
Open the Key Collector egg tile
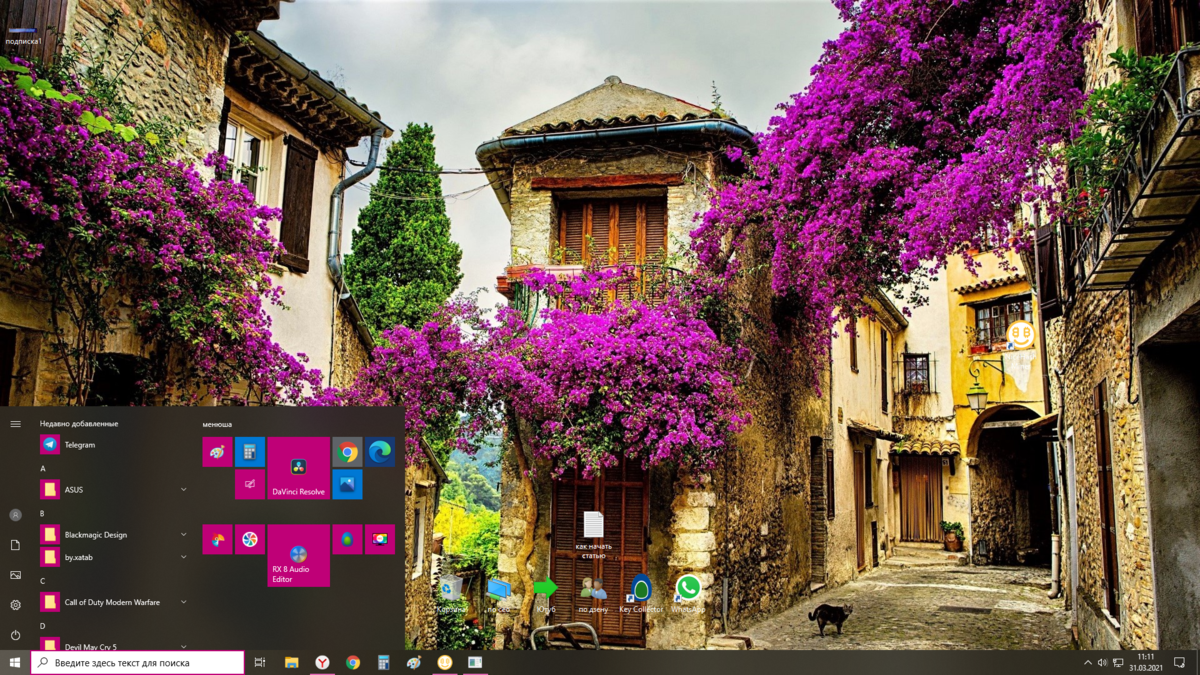(347, 539)
